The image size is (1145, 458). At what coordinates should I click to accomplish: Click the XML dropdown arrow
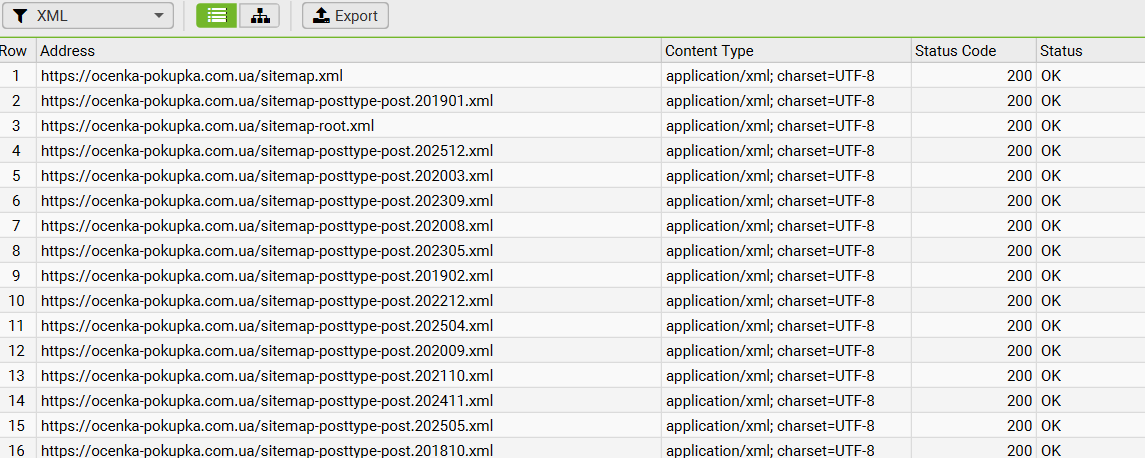coord(159,16)
